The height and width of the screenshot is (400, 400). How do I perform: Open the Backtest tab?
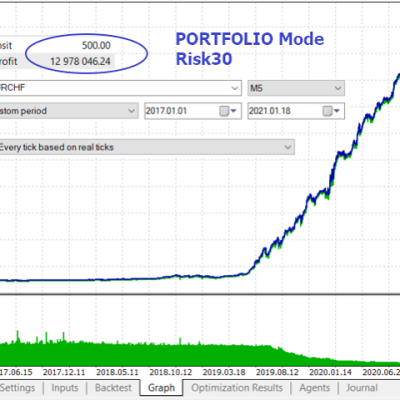(x=113, y=388)
